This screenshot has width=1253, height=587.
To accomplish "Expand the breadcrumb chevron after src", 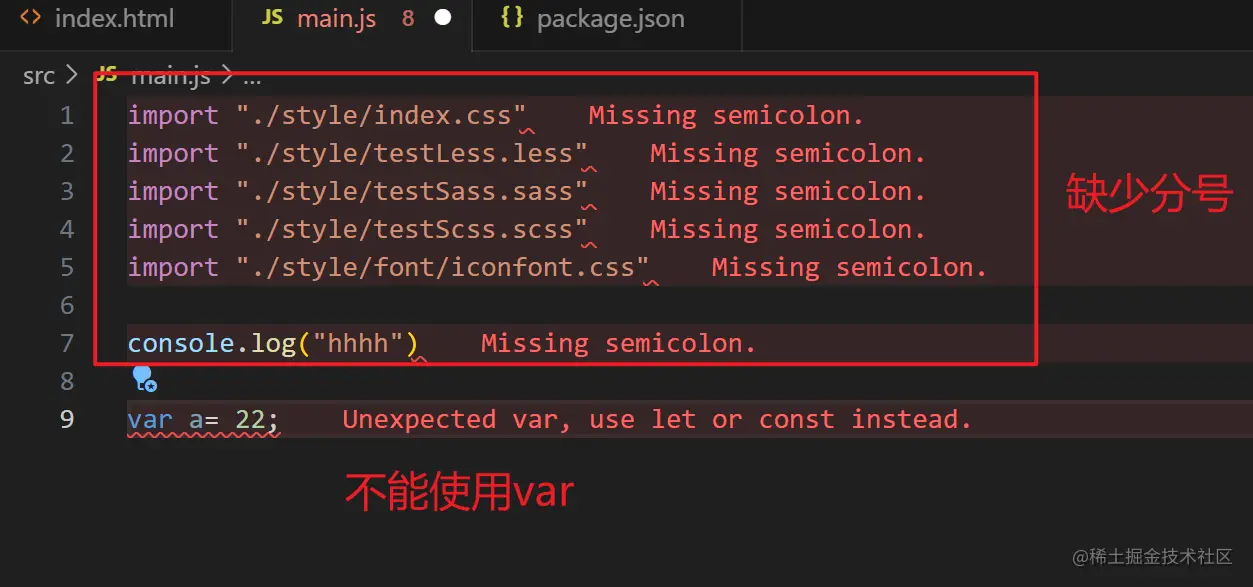I will (71, 76).
